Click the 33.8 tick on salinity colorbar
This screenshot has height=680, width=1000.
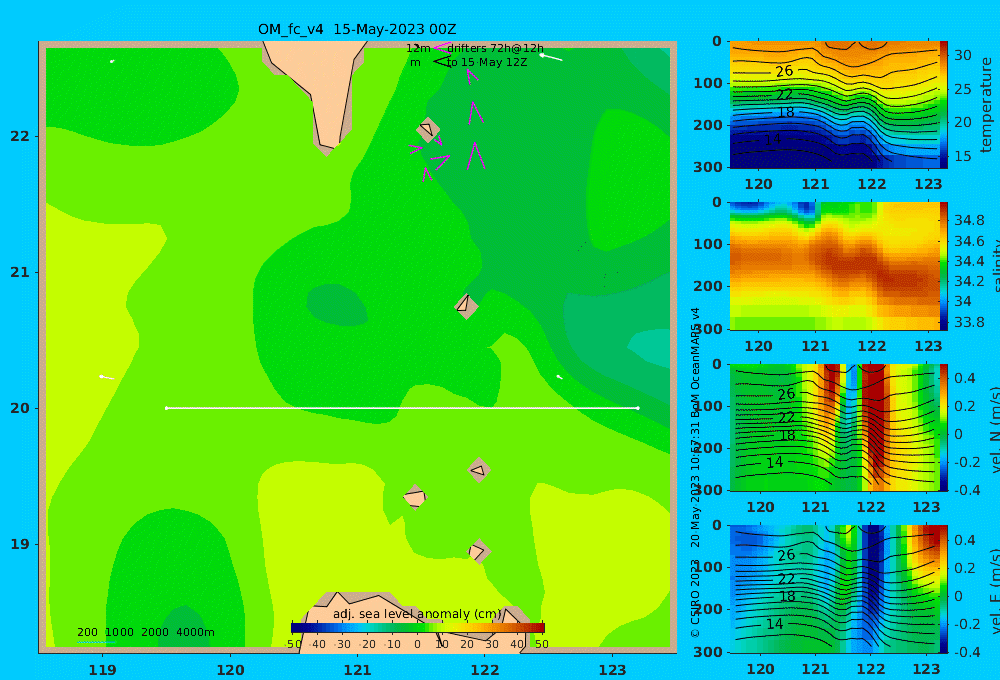[969, 322]
